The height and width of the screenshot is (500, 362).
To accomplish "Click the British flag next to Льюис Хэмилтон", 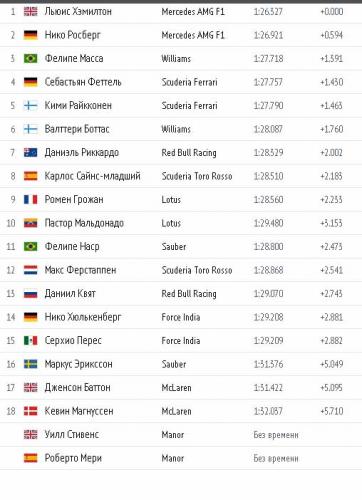I will click(30, 12).
